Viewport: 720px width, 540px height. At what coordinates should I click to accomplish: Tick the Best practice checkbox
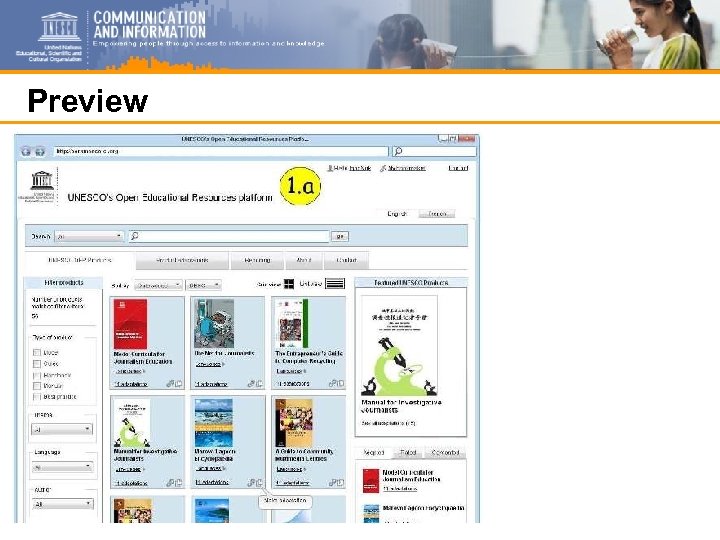[x=37, y=397]
